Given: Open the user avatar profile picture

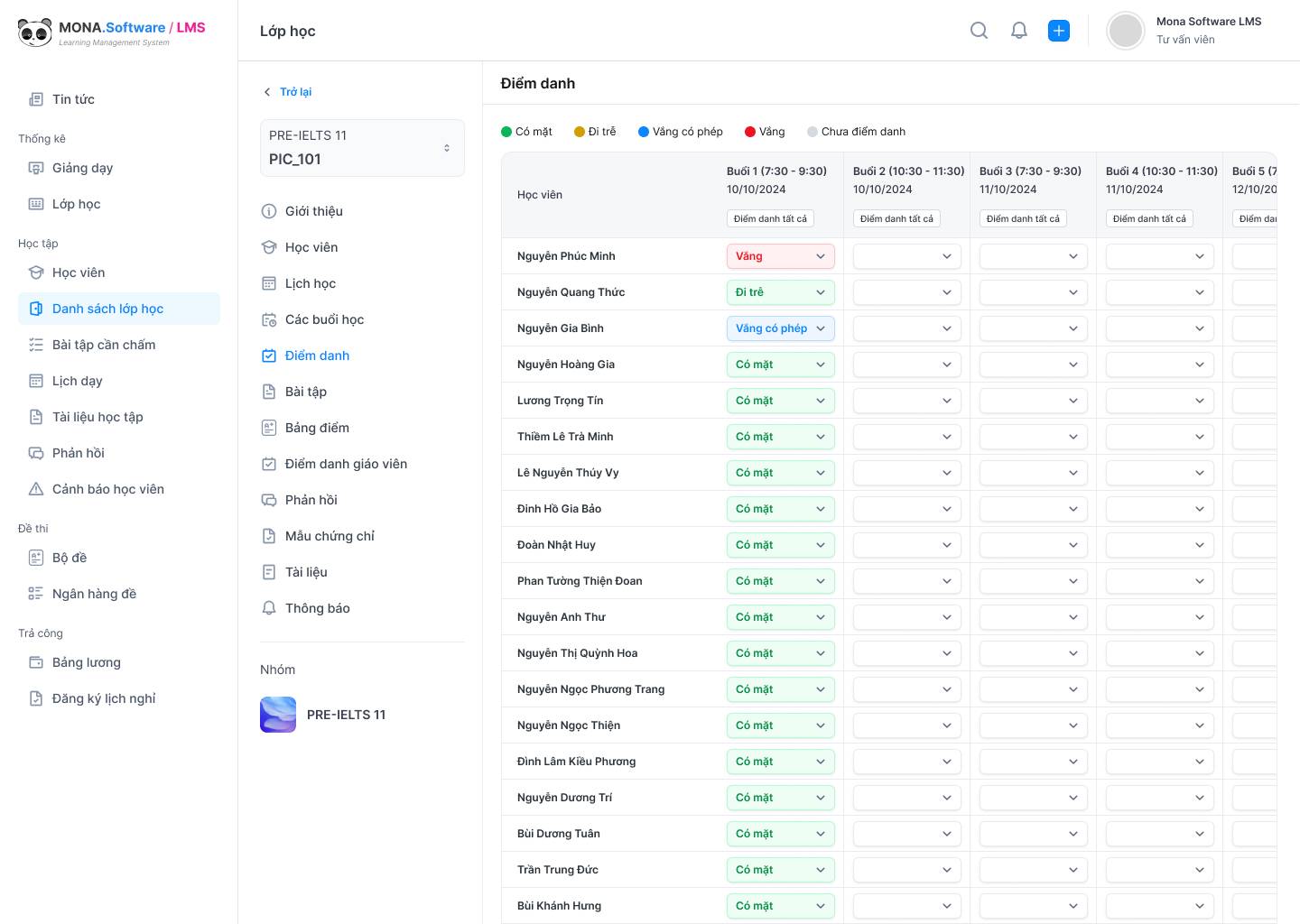Looking at the screenshot, I should tap(1126, 31).
